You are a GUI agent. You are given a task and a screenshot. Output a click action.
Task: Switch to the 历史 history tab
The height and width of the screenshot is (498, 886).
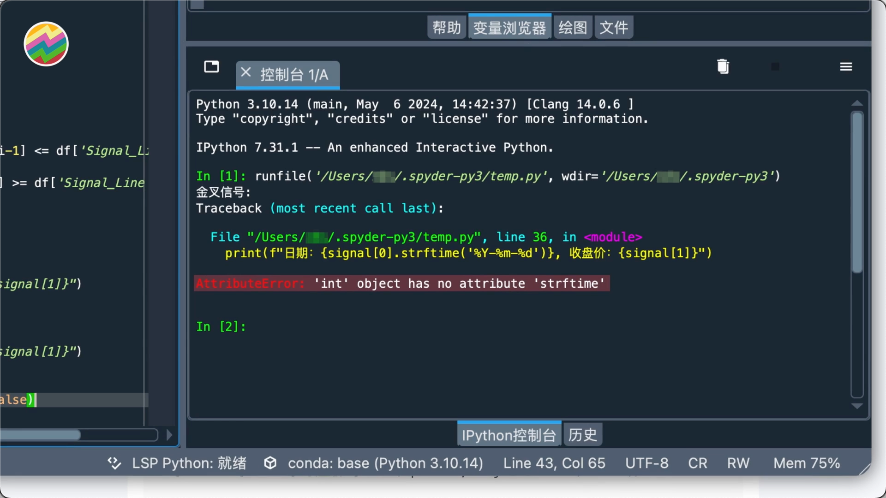[x=582, y=435]
